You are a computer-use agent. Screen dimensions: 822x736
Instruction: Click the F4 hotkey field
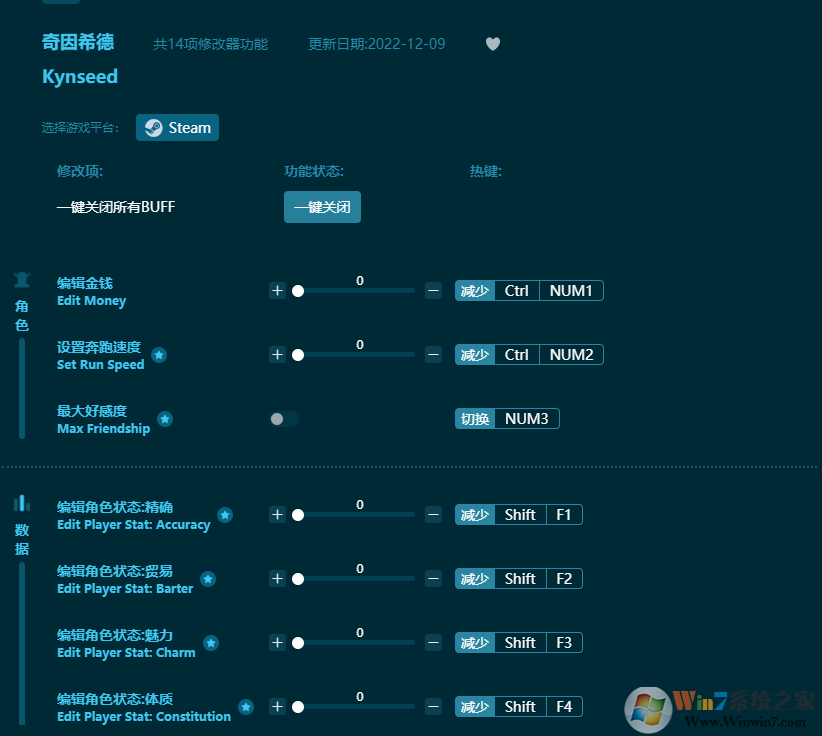[x=564, y=706]
